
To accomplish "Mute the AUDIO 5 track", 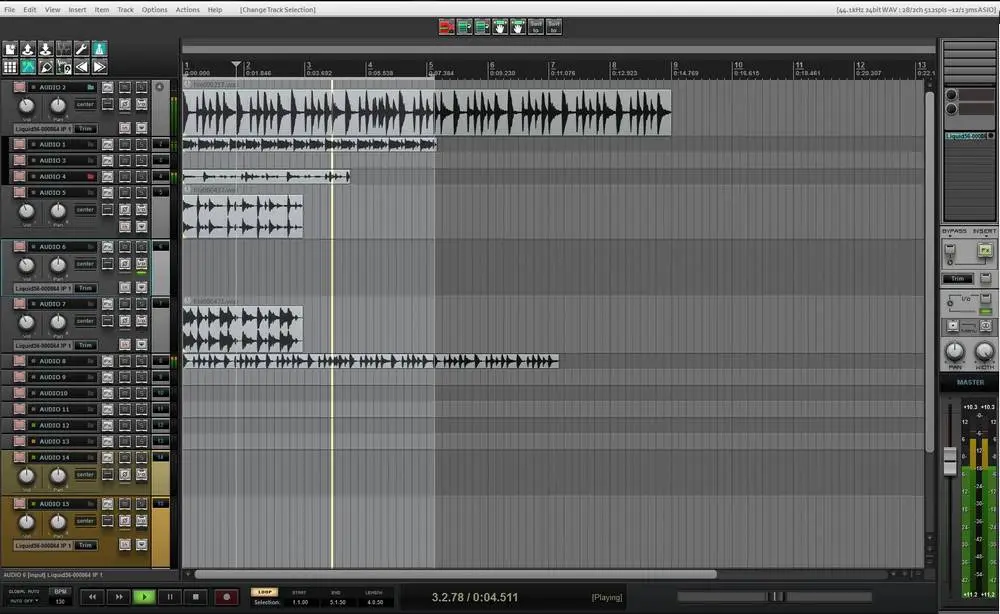I will 125,193.
